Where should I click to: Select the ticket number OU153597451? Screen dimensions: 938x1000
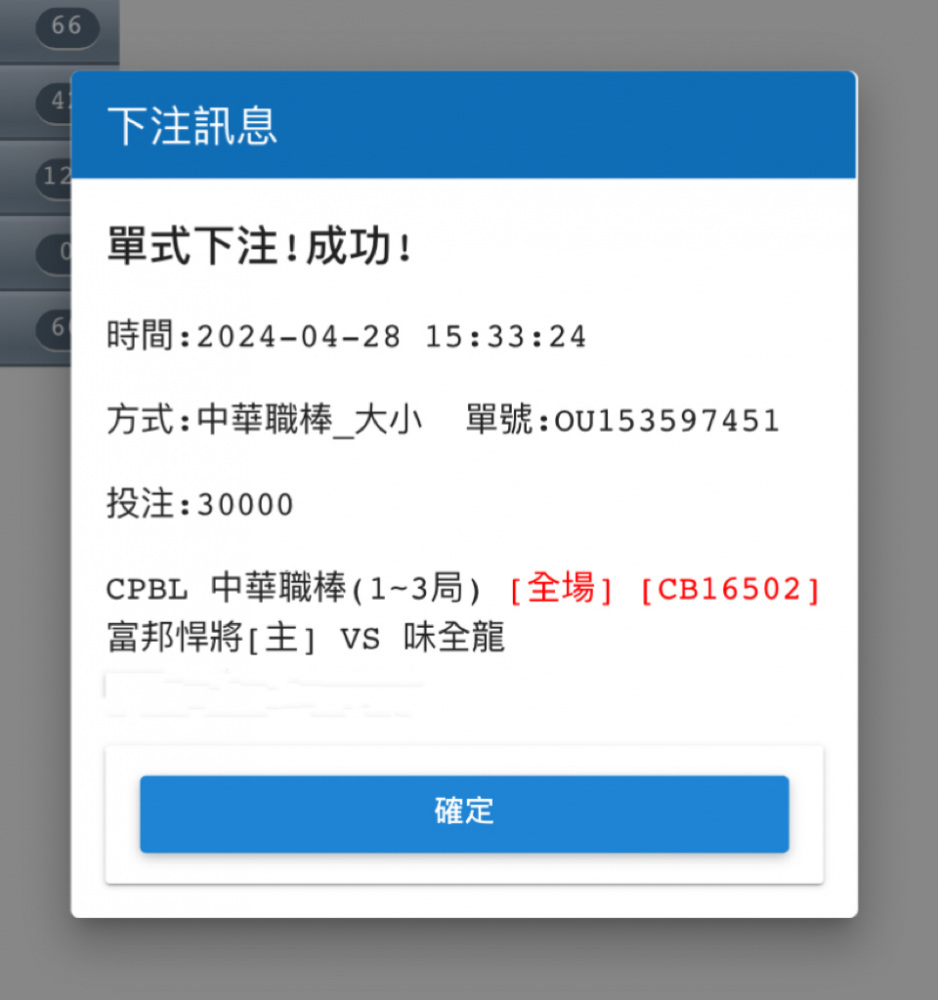pyautogui.click(x=667, y=421)
